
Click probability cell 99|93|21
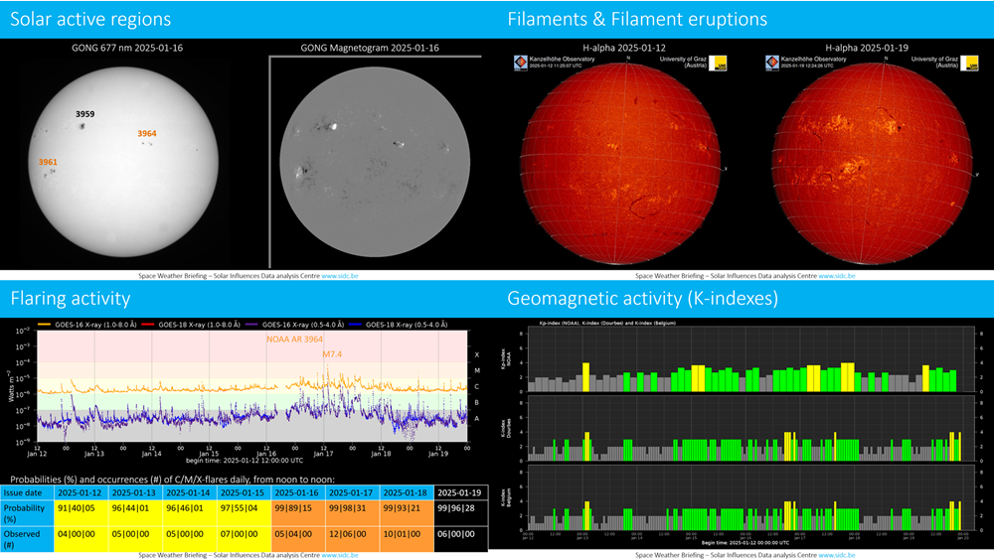[x=407, y=513]
